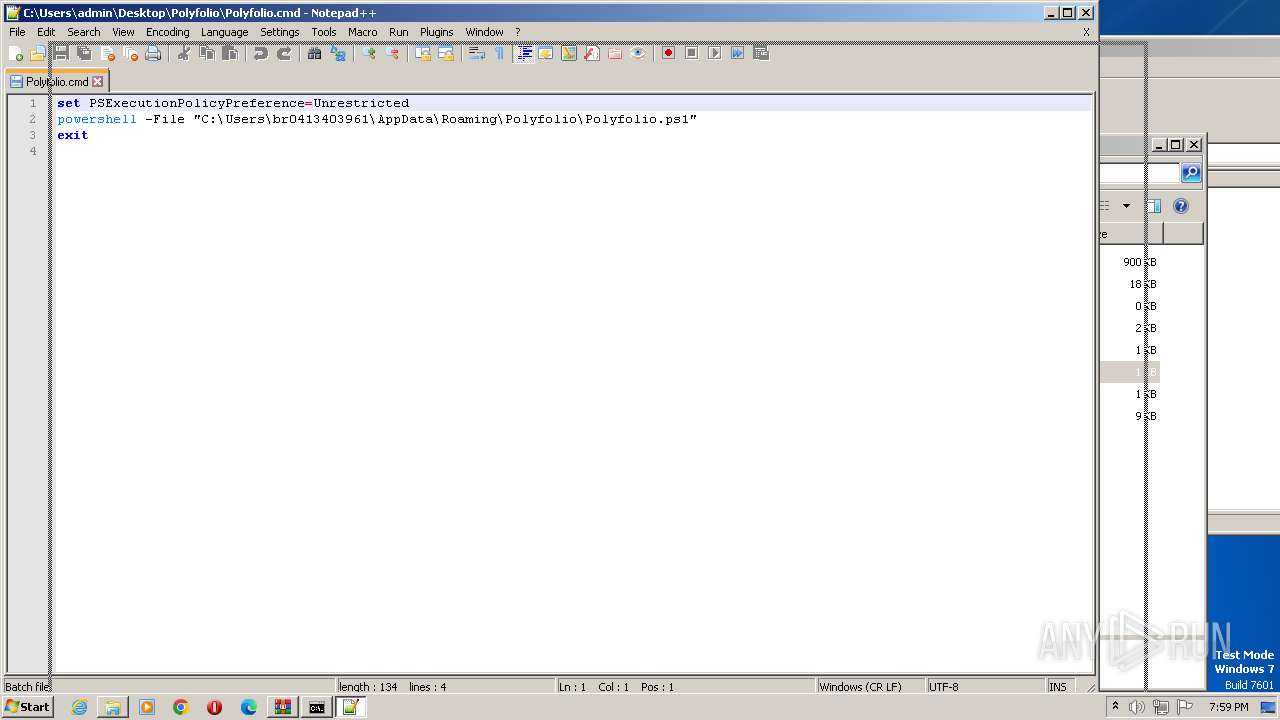
Task: Open Internet Explorer from taskbar
Action: [79, 707]
